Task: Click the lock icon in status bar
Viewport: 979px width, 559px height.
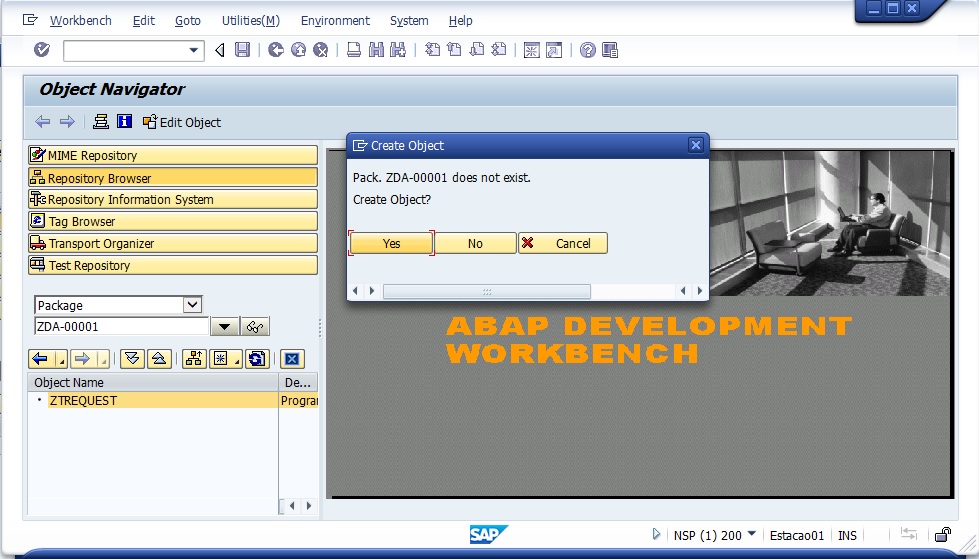Action: 942,535
